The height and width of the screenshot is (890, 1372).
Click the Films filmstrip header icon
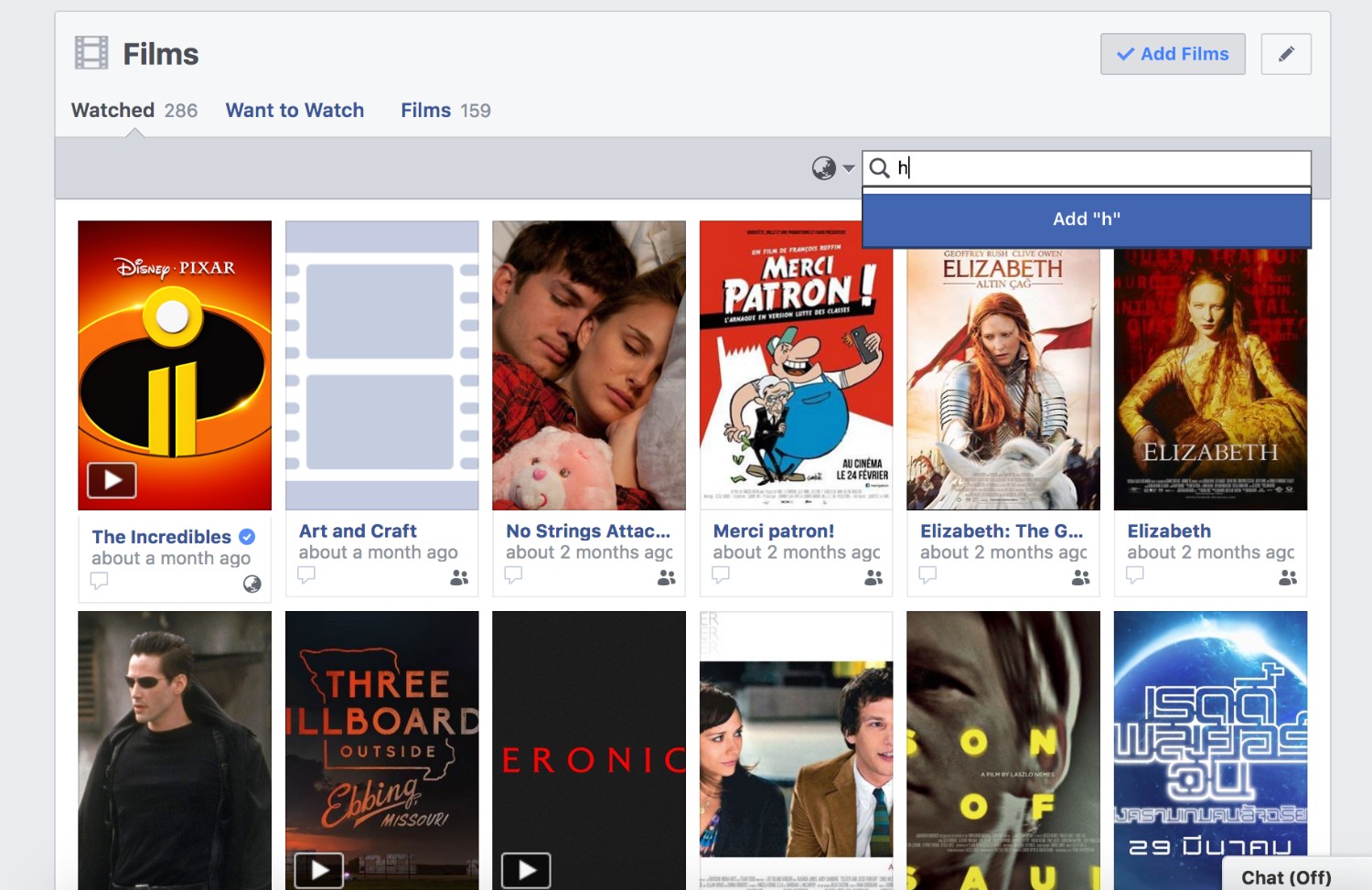click(x=91, y=53)
